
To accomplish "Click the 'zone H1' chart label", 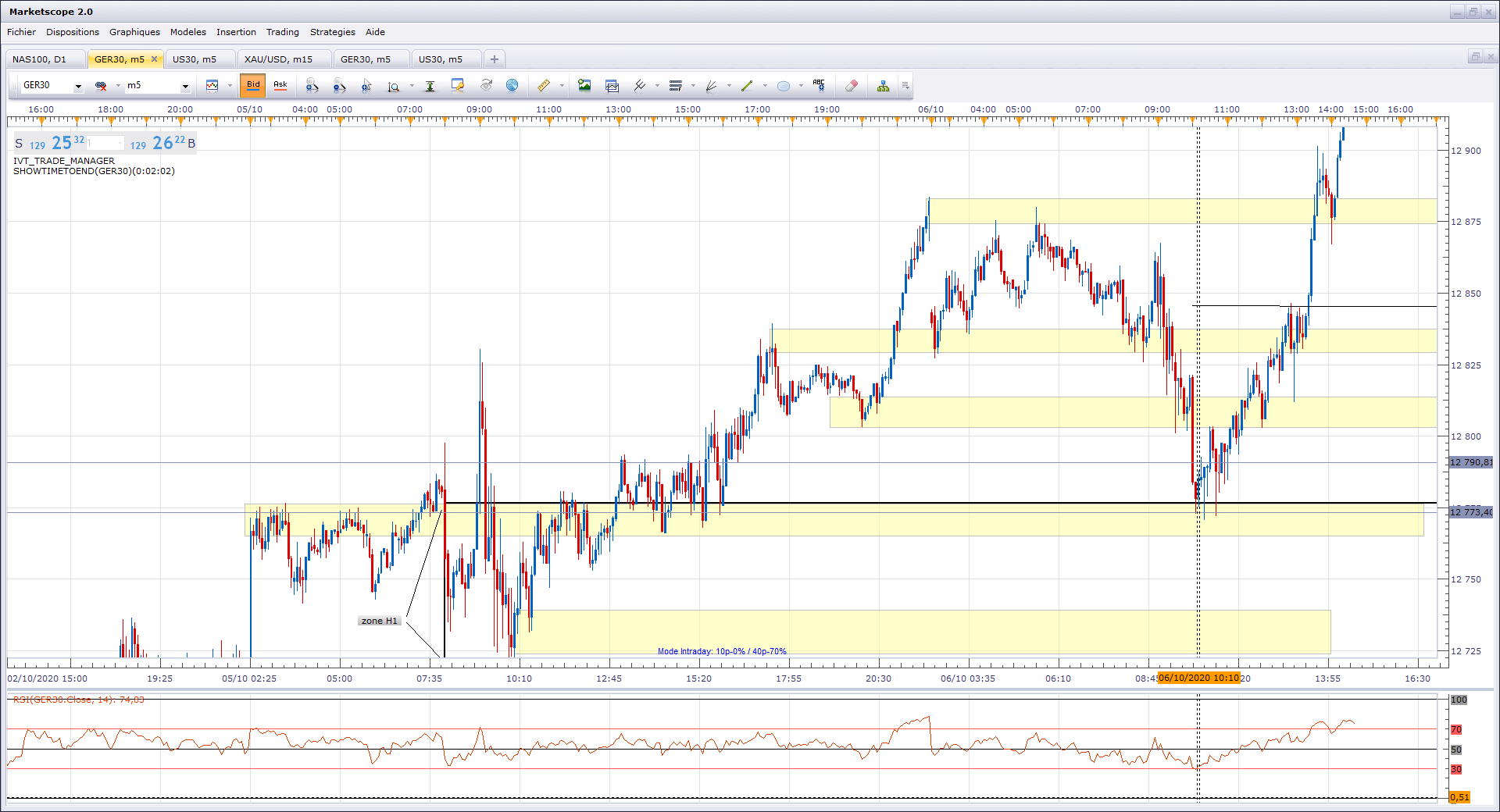I will pyautogui.click(x=380, y=621).
